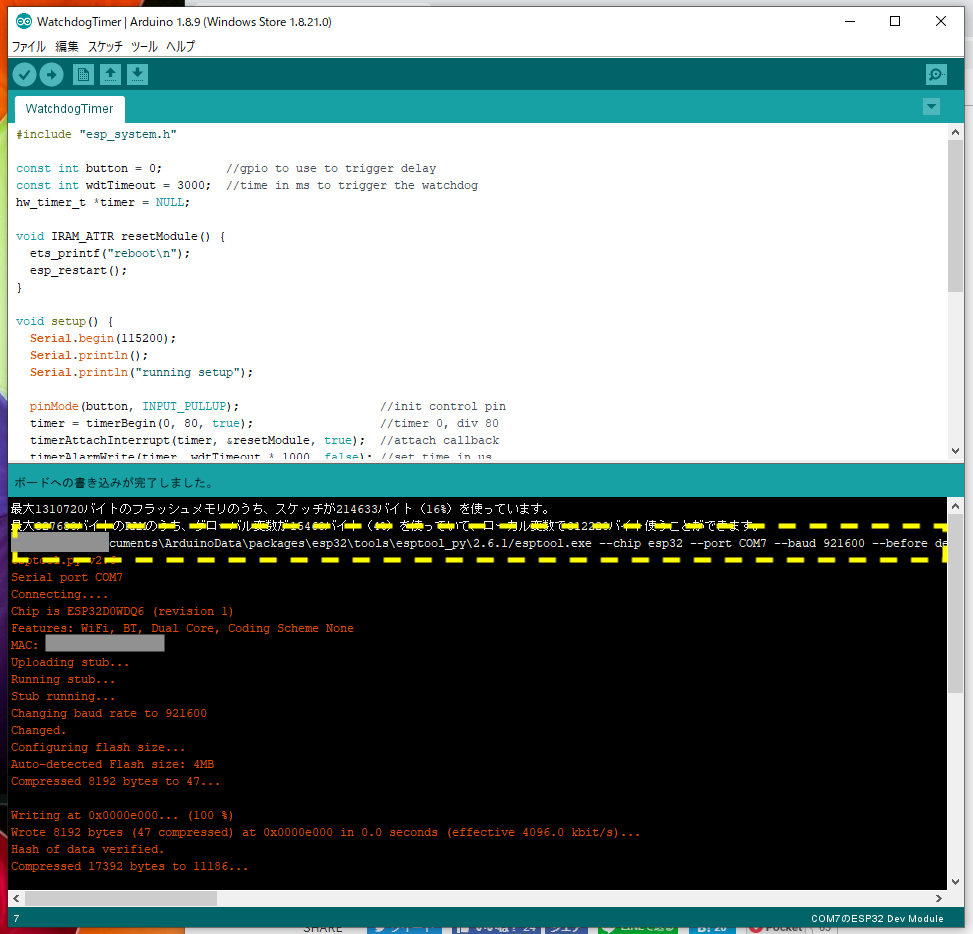
Task: Click 'Auto-detected Flash size: 4MB' line
Action: pos(112,765)
